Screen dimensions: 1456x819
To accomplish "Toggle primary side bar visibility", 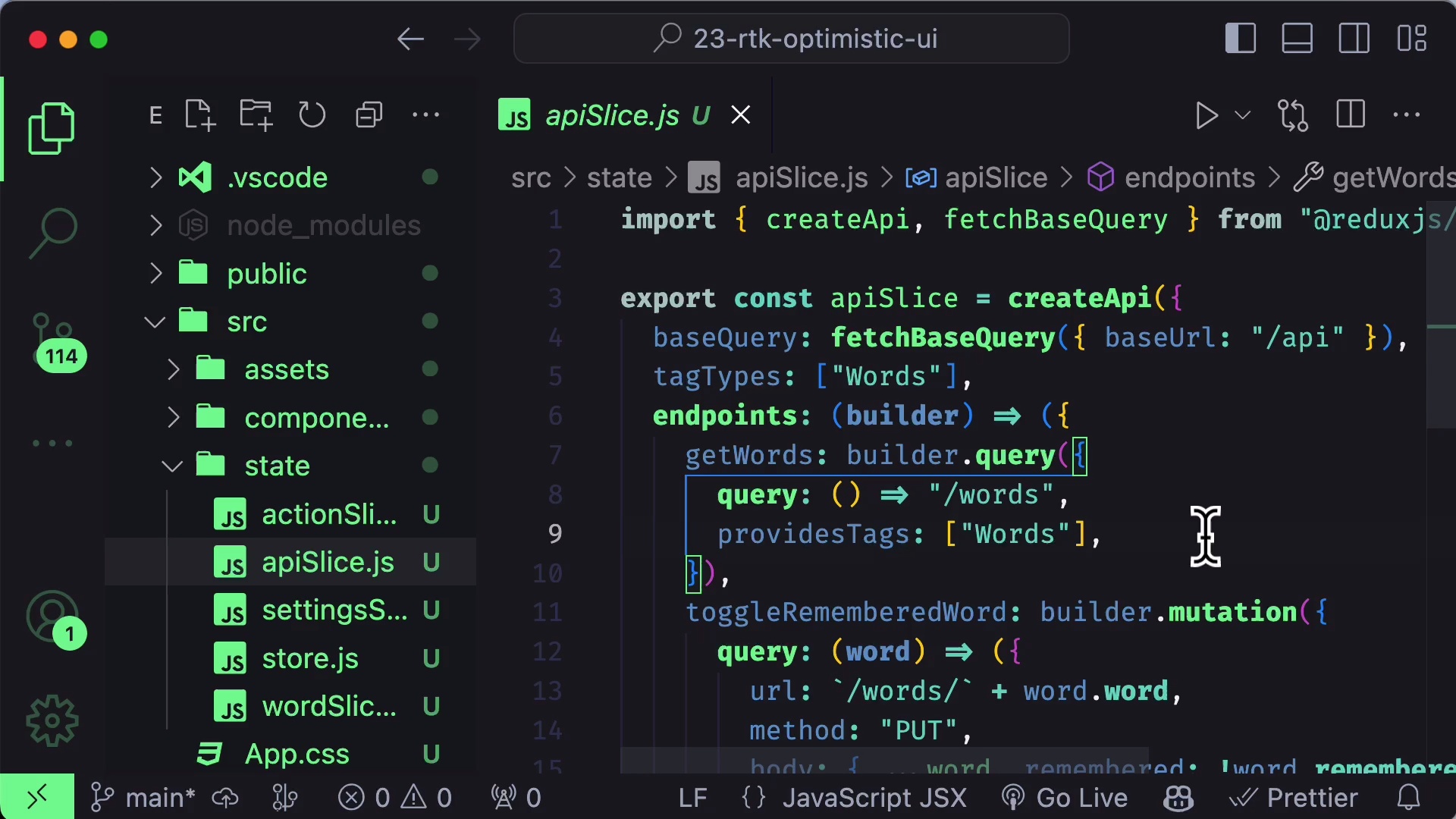I will (x=1241, y=39).
